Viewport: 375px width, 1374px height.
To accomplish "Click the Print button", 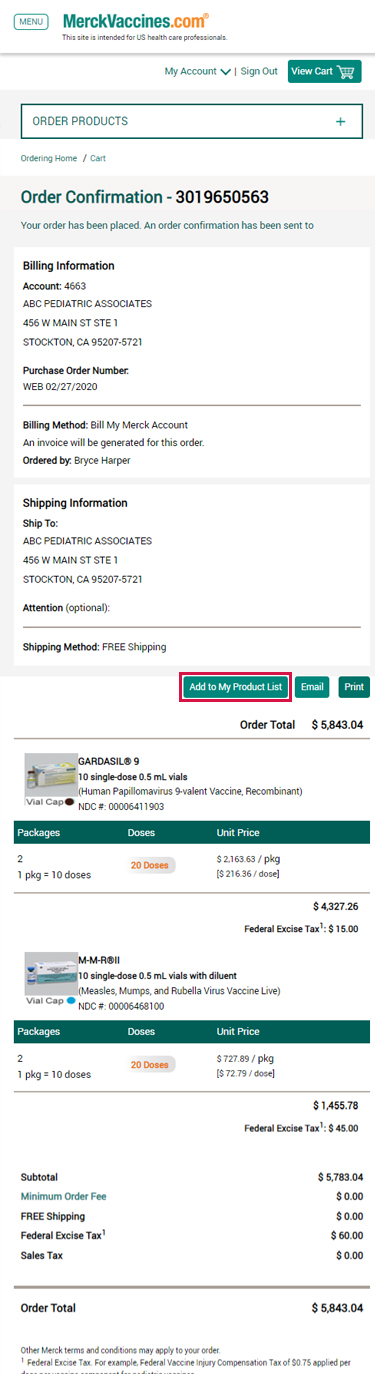I will point(354,687).
